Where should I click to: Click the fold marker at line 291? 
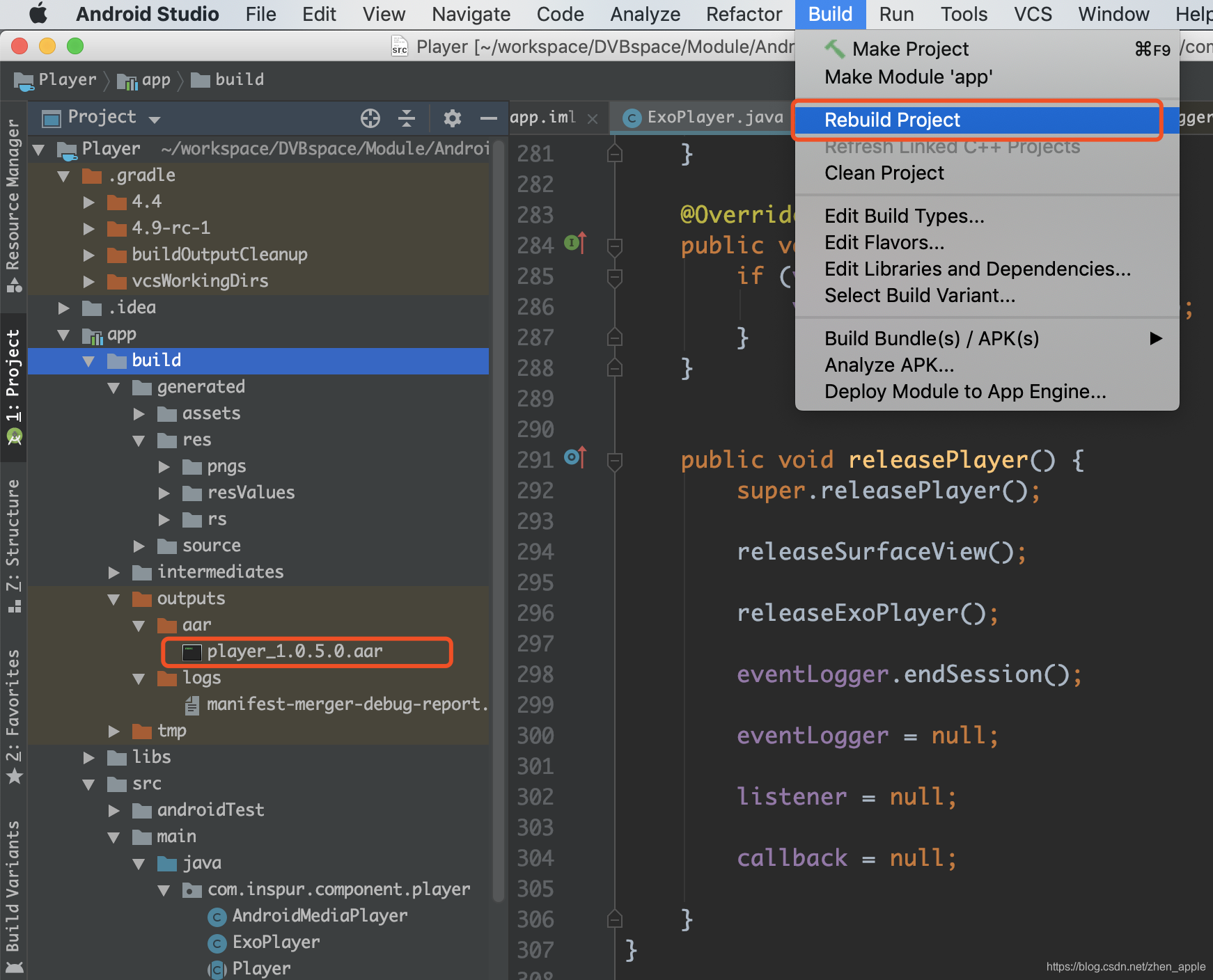tap(615, 461)
